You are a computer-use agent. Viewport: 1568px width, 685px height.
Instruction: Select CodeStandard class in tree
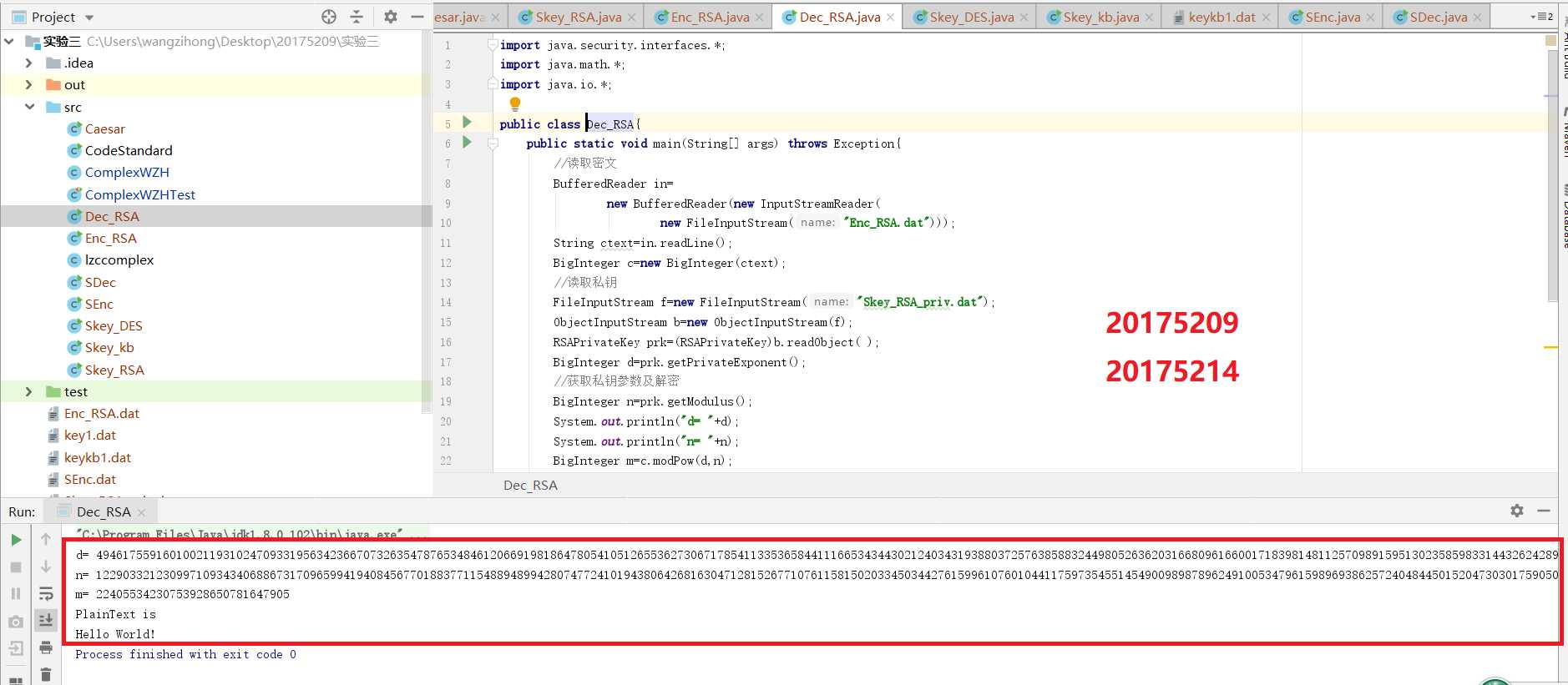pos(129,150)
